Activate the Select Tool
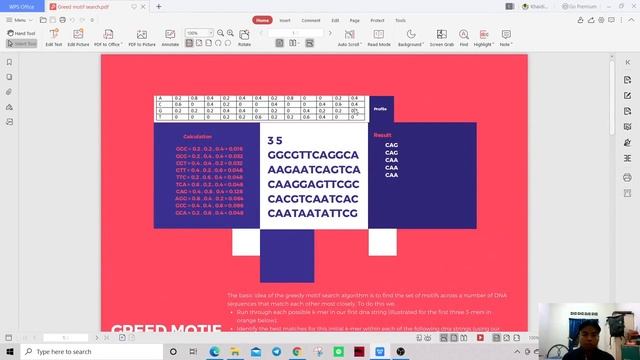 point(21,44)
